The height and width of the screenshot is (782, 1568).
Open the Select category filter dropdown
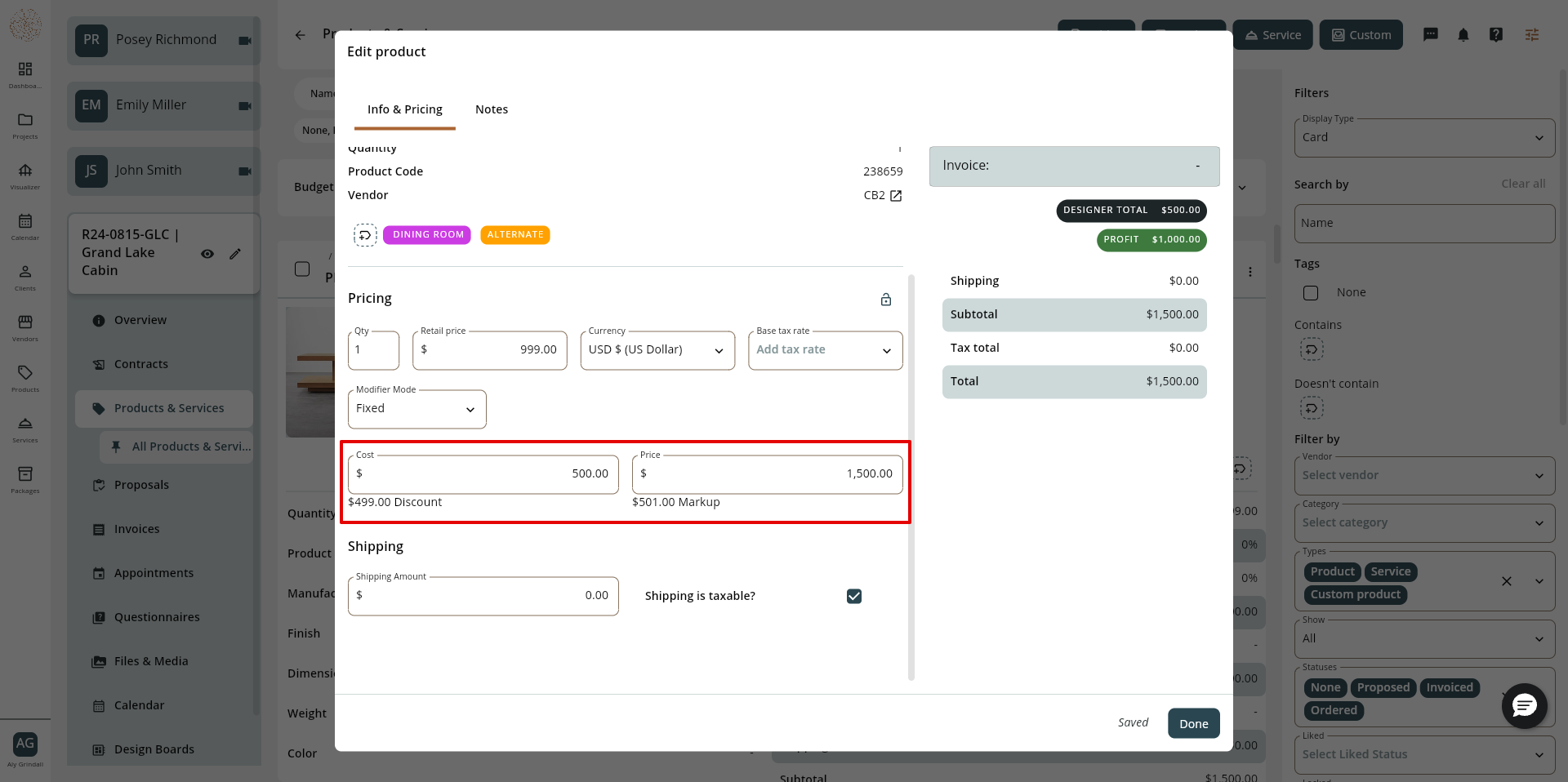pos(1424,523)
